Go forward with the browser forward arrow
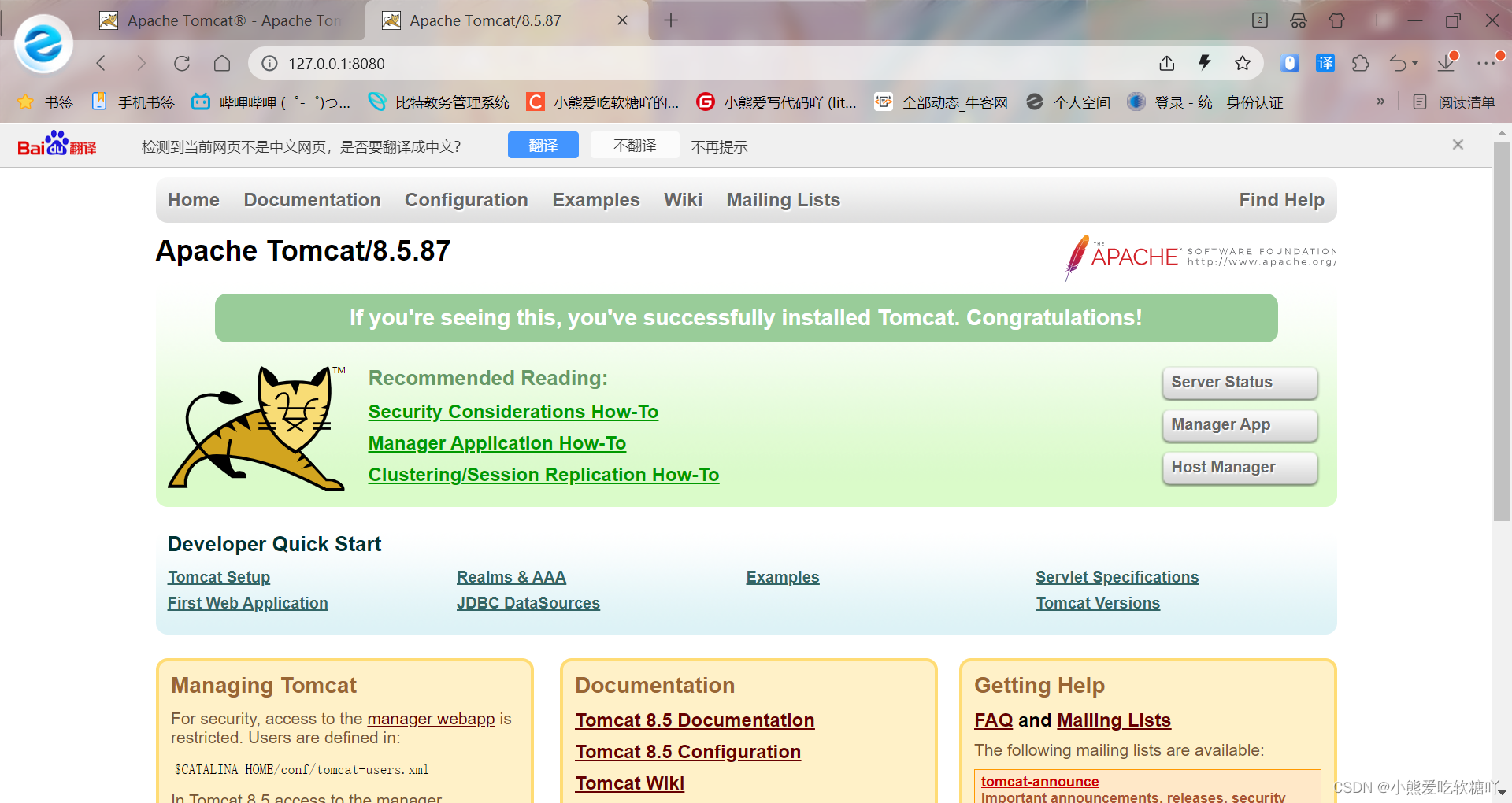This screenshot has height=803, width=1512. point(141,63)
